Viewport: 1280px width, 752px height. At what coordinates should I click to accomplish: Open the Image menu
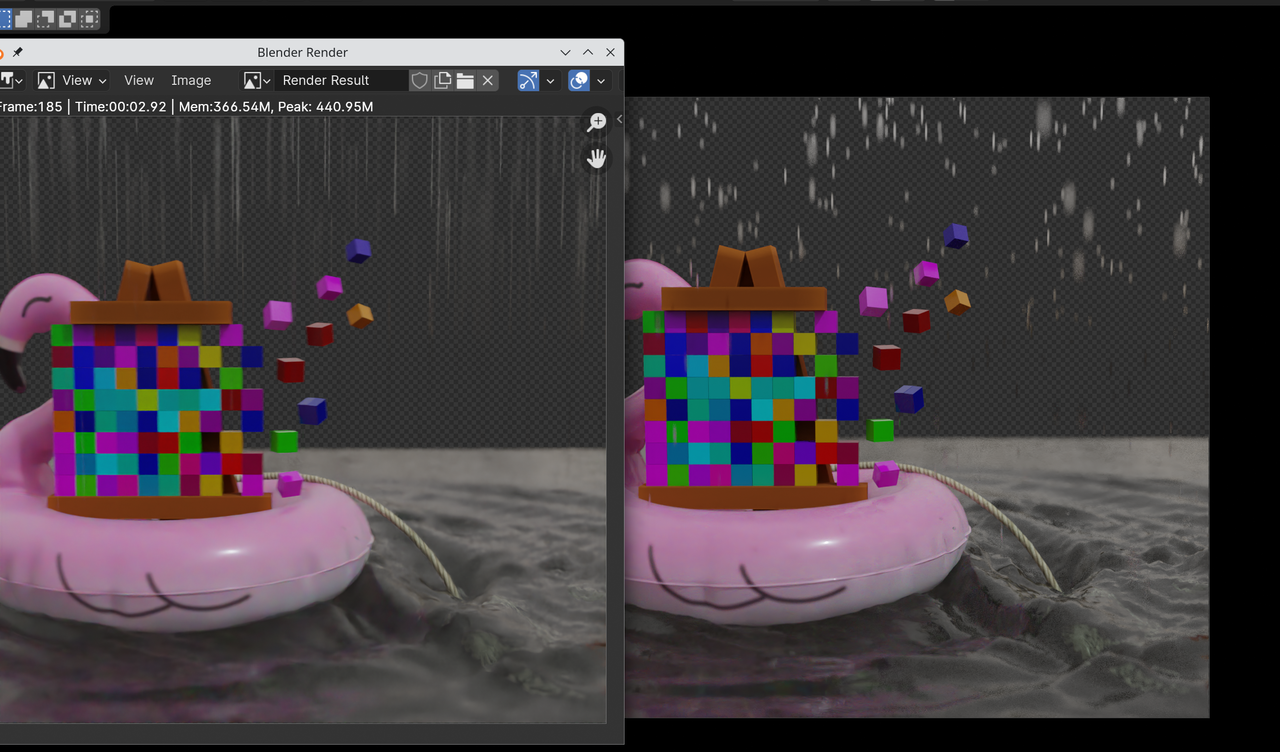point(191,80)
